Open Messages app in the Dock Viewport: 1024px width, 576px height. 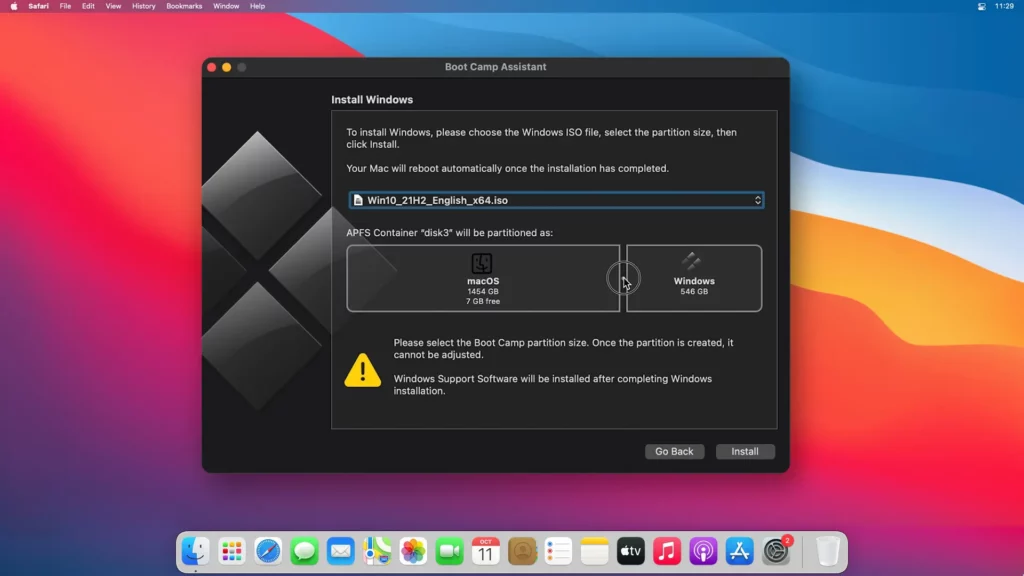pyautogui.click(x=304, y=552)
